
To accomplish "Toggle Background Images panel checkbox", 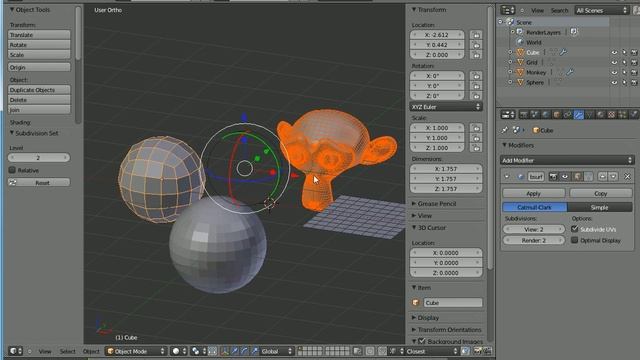I will click(x=422, y=341).
